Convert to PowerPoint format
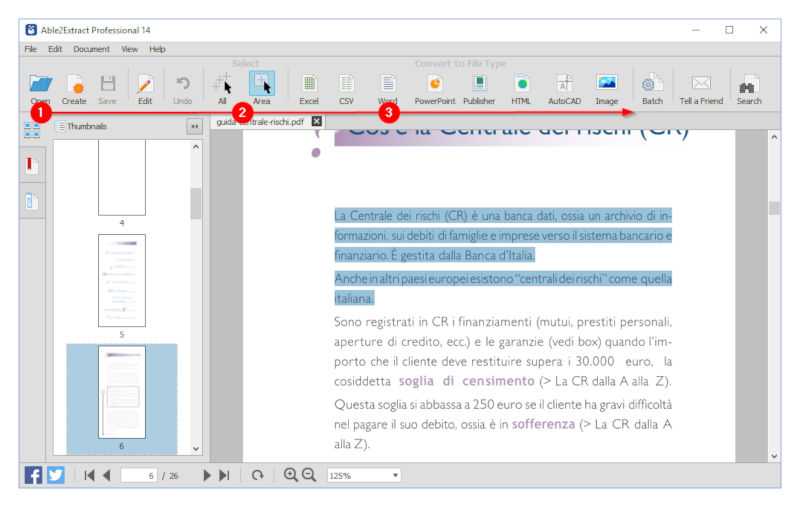 [x=435, y=89]
